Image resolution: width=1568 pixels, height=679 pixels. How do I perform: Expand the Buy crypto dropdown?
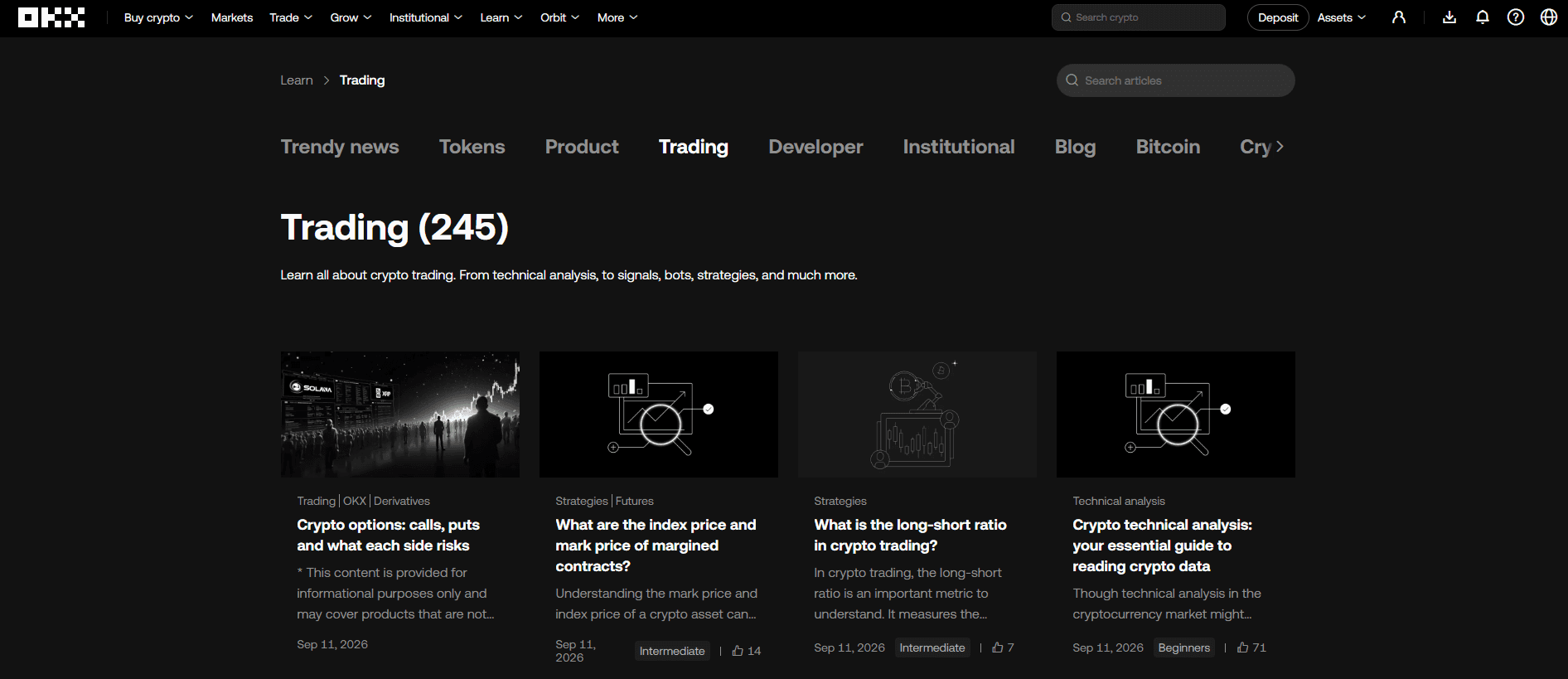(x=158, y=17)
